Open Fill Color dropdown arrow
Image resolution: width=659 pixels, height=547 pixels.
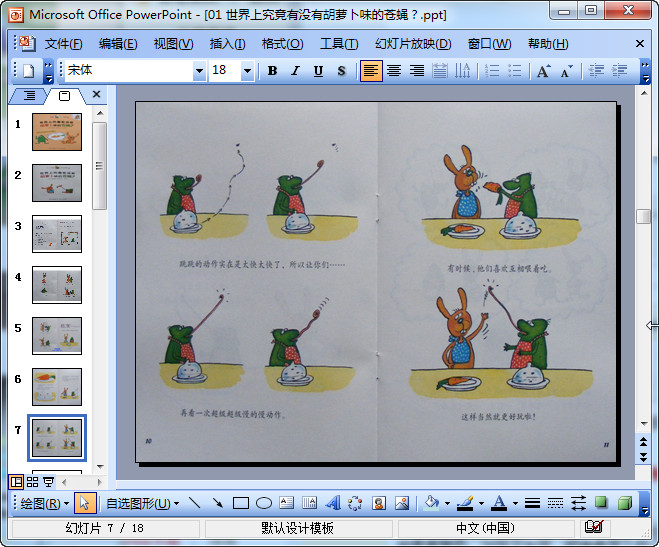[447, 503]
